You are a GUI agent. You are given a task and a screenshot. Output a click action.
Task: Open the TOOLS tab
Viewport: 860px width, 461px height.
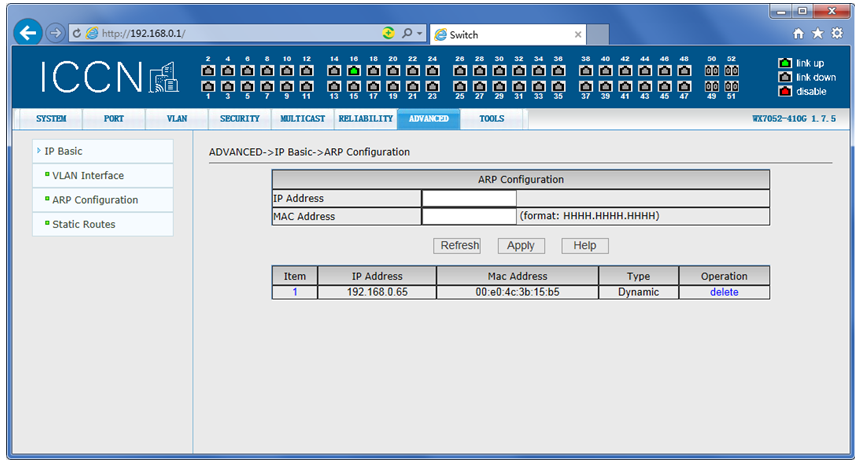[x=491, y=118]
